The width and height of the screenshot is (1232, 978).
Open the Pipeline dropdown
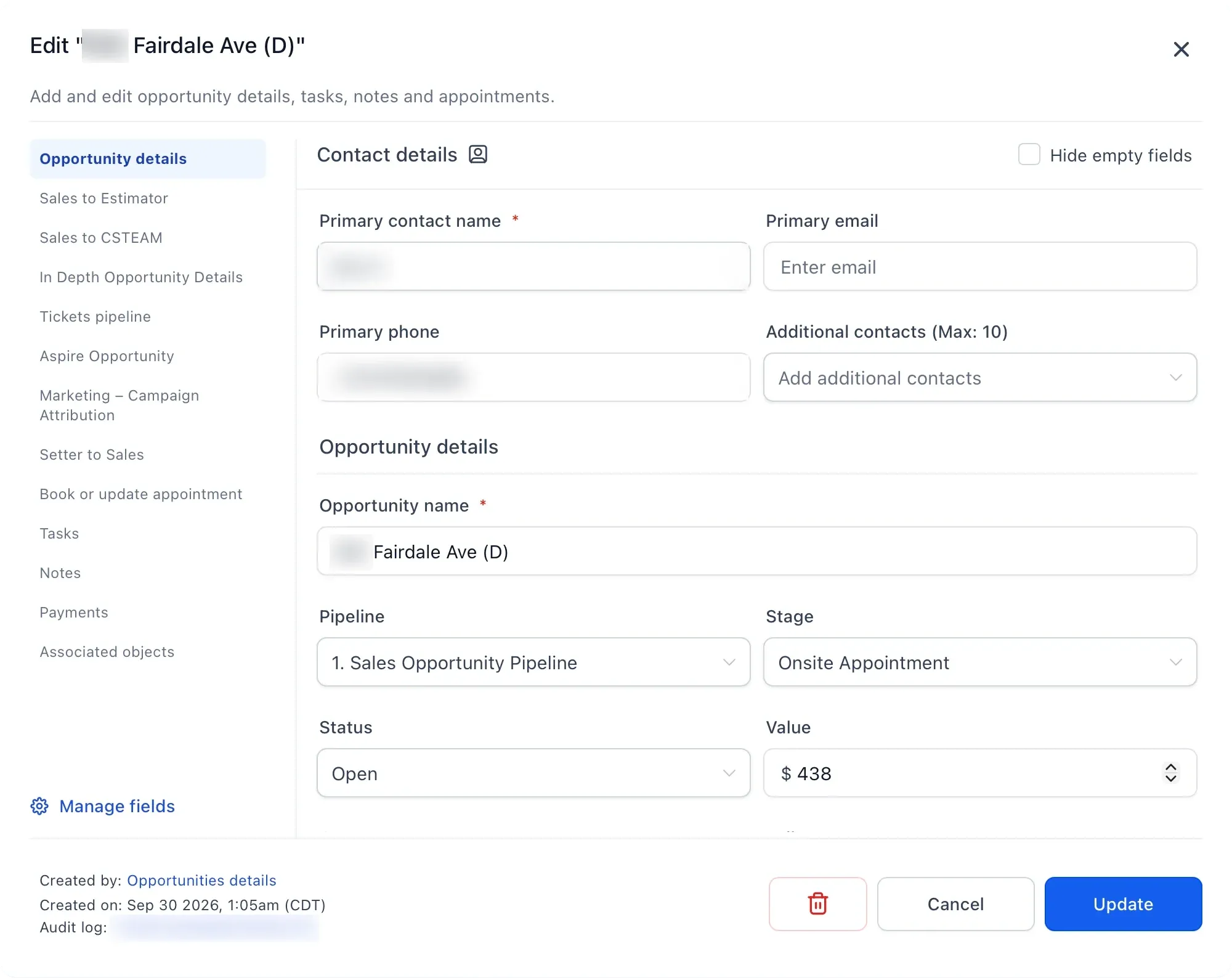[533, 662]
